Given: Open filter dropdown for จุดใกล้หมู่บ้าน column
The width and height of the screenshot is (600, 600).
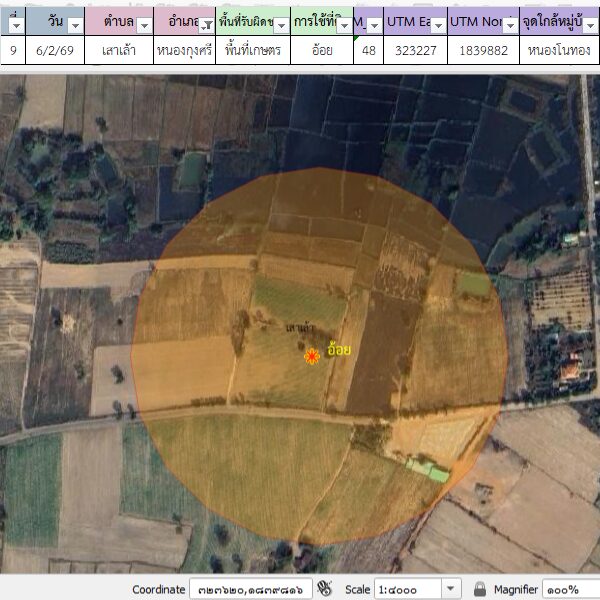Looking at the screenshot, I should point(589,23).
